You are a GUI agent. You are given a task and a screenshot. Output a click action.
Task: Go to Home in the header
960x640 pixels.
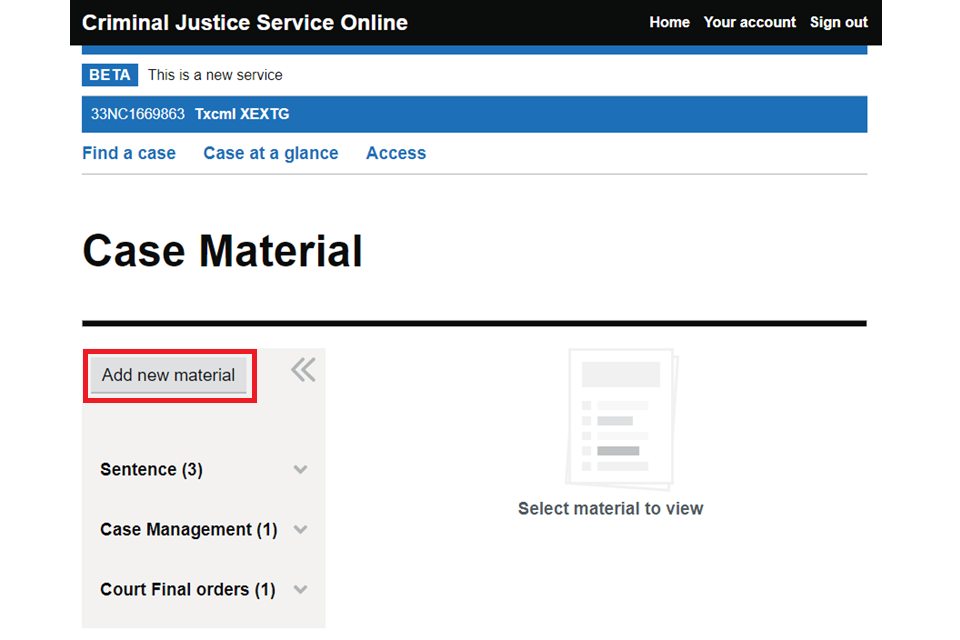click(x=669, y=22)
